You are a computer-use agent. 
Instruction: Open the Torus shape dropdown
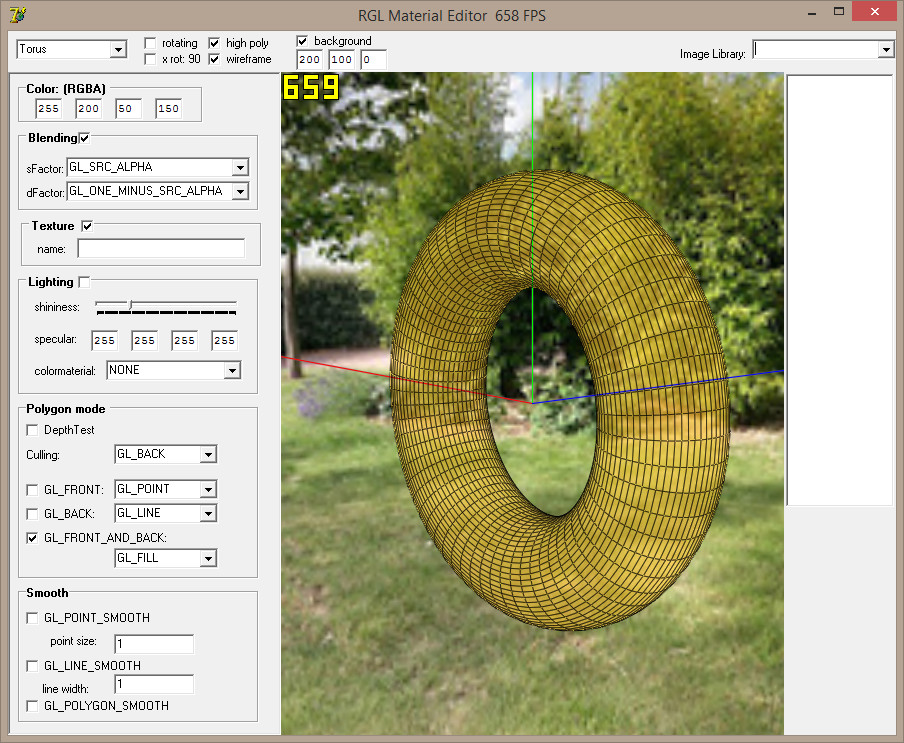tap(118, 49)
